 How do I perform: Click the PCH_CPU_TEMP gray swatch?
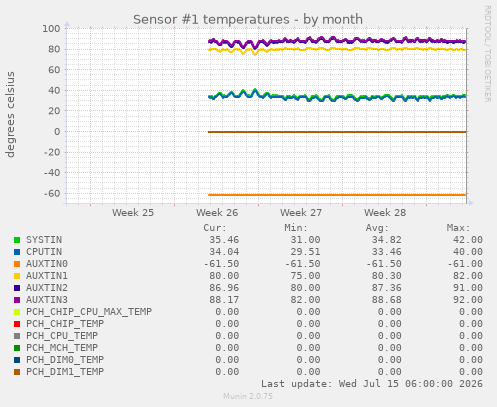17,336
